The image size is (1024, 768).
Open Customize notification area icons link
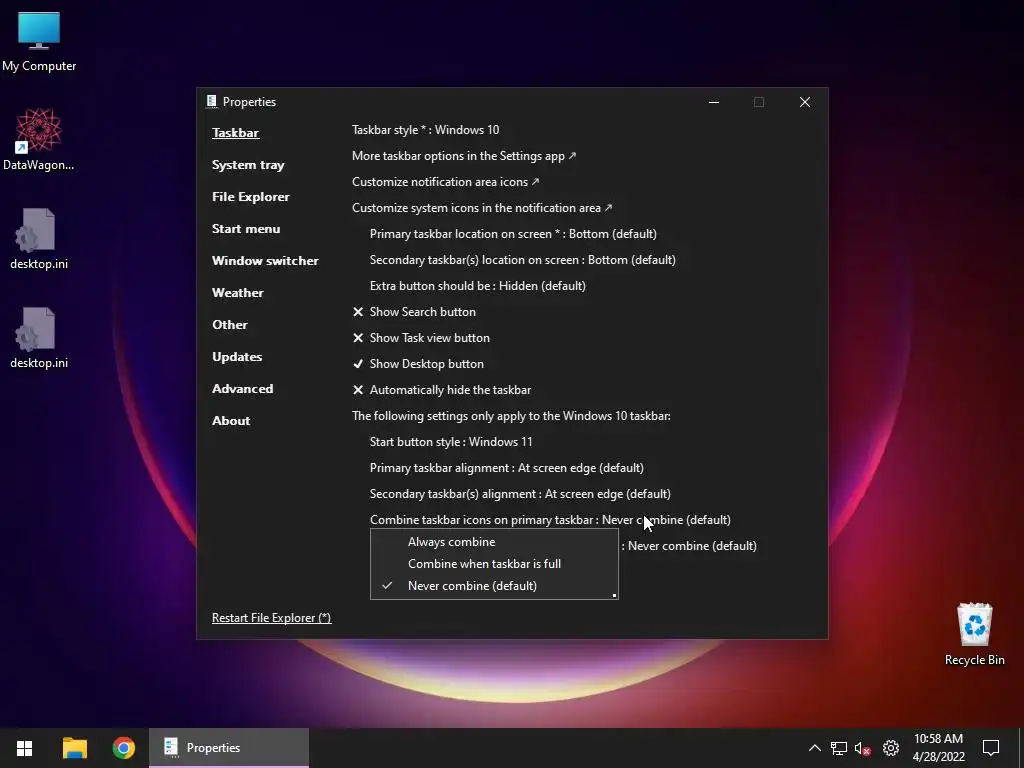pos(446,182)
